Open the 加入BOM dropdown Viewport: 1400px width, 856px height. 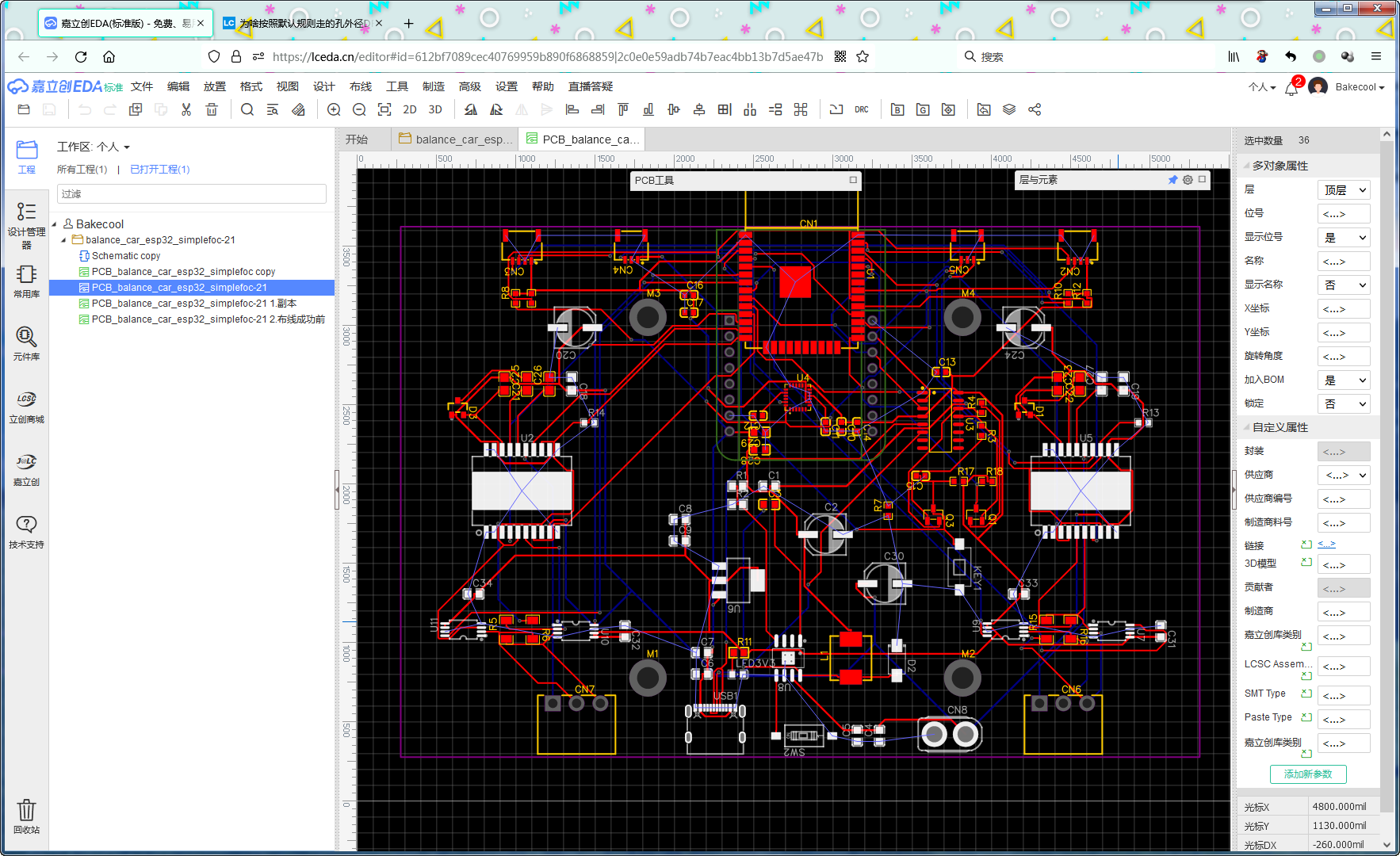tap(1344, 380)
